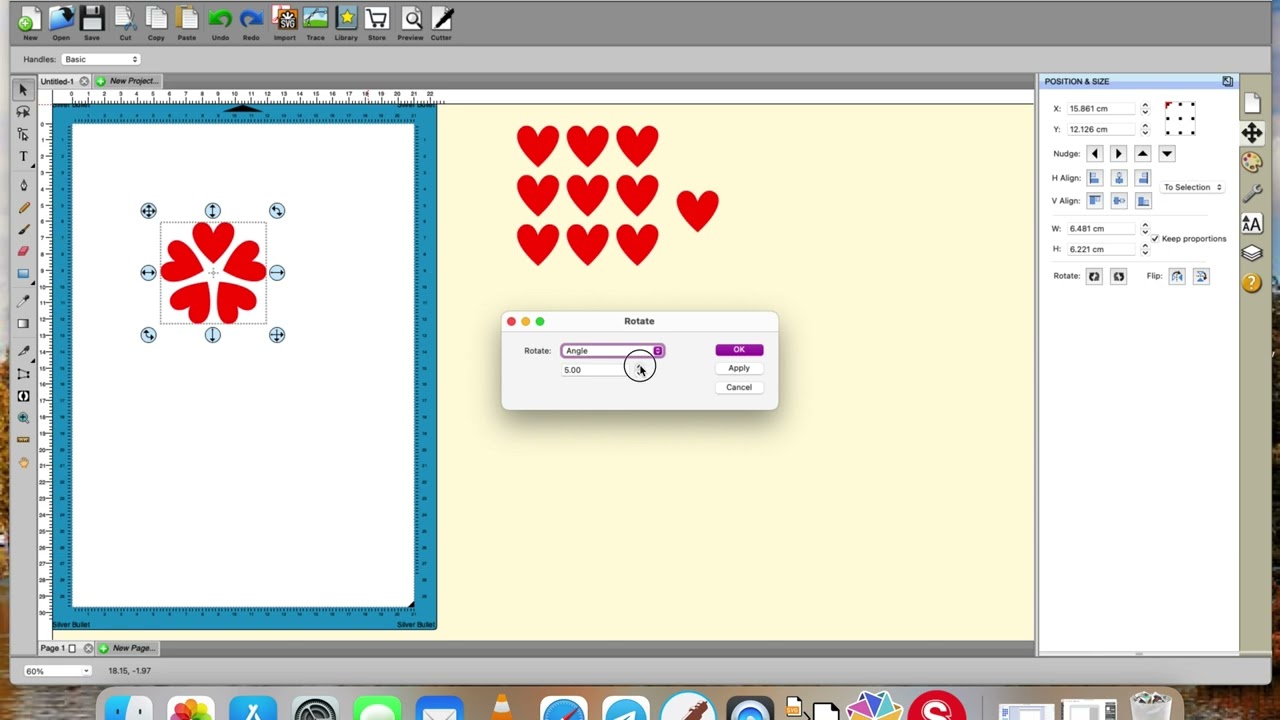
Task: Select the arrow Selection tool
Action: pos(23,90)
